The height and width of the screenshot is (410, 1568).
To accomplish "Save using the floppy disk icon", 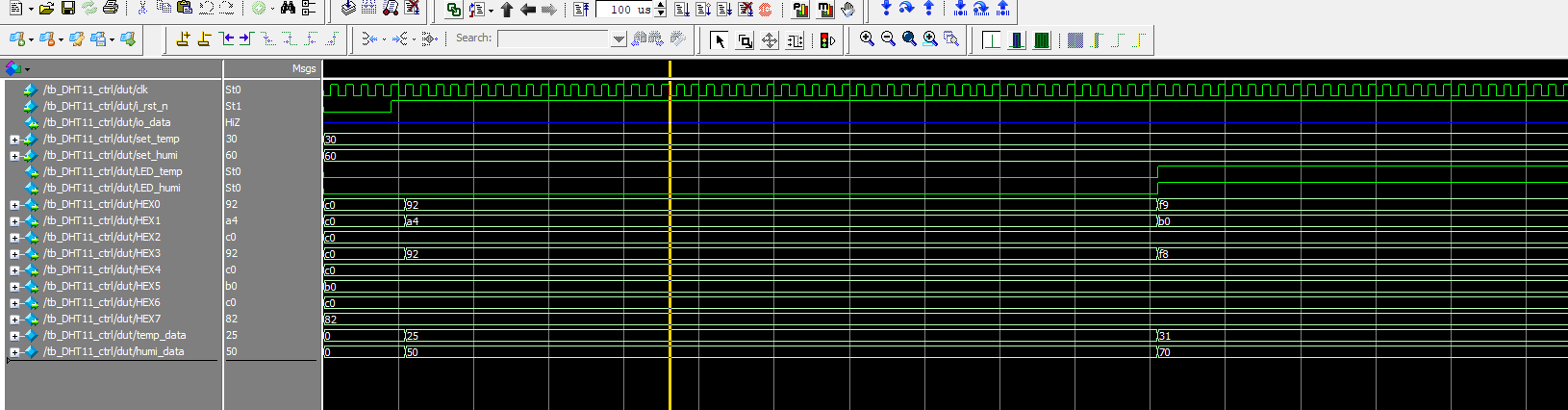I will (x=67, y=9).
